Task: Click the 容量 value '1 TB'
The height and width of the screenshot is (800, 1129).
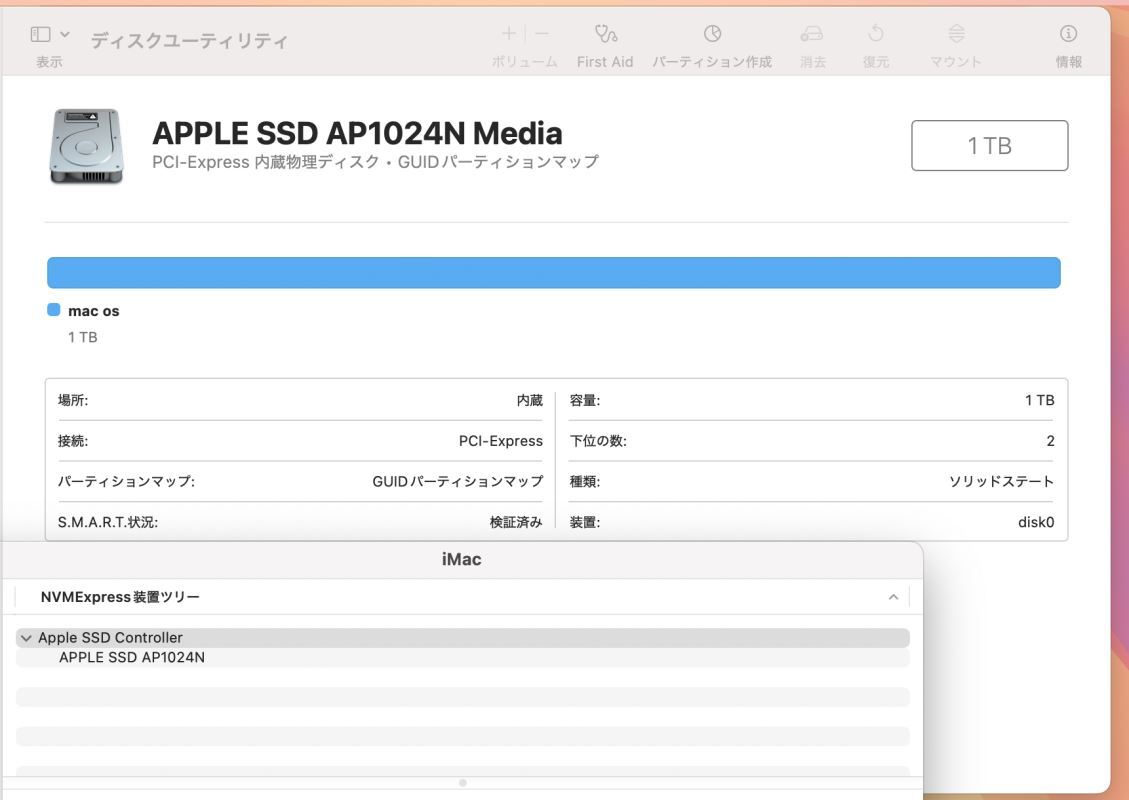Action: click(1040, 400)
